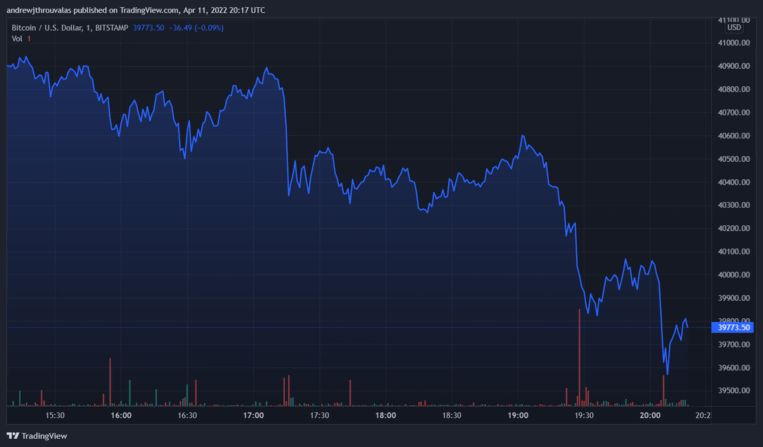Click the price line low point after 20:00
Viewport: 763px width, 447px height.
pos(667,373)
